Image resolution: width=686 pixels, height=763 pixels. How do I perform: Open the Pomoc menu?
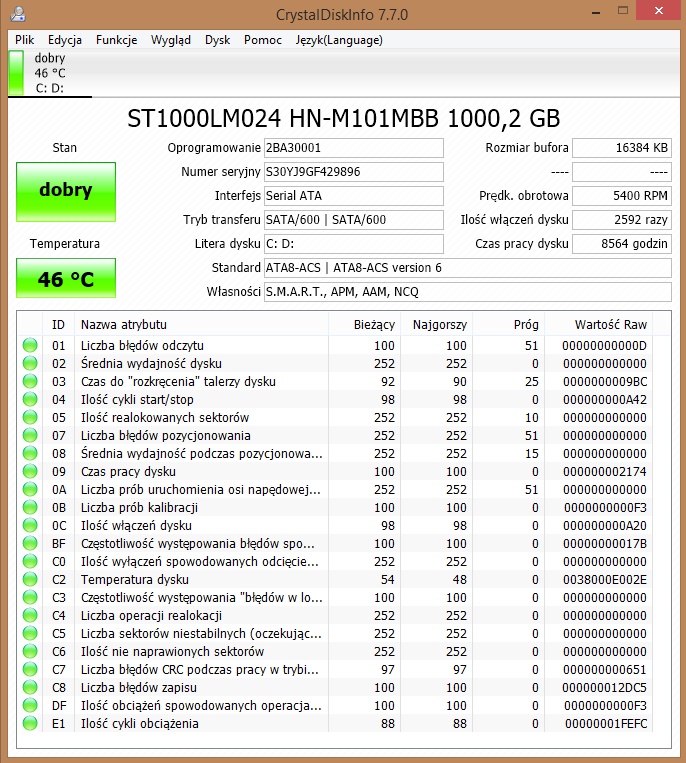[x=263, y=40]
